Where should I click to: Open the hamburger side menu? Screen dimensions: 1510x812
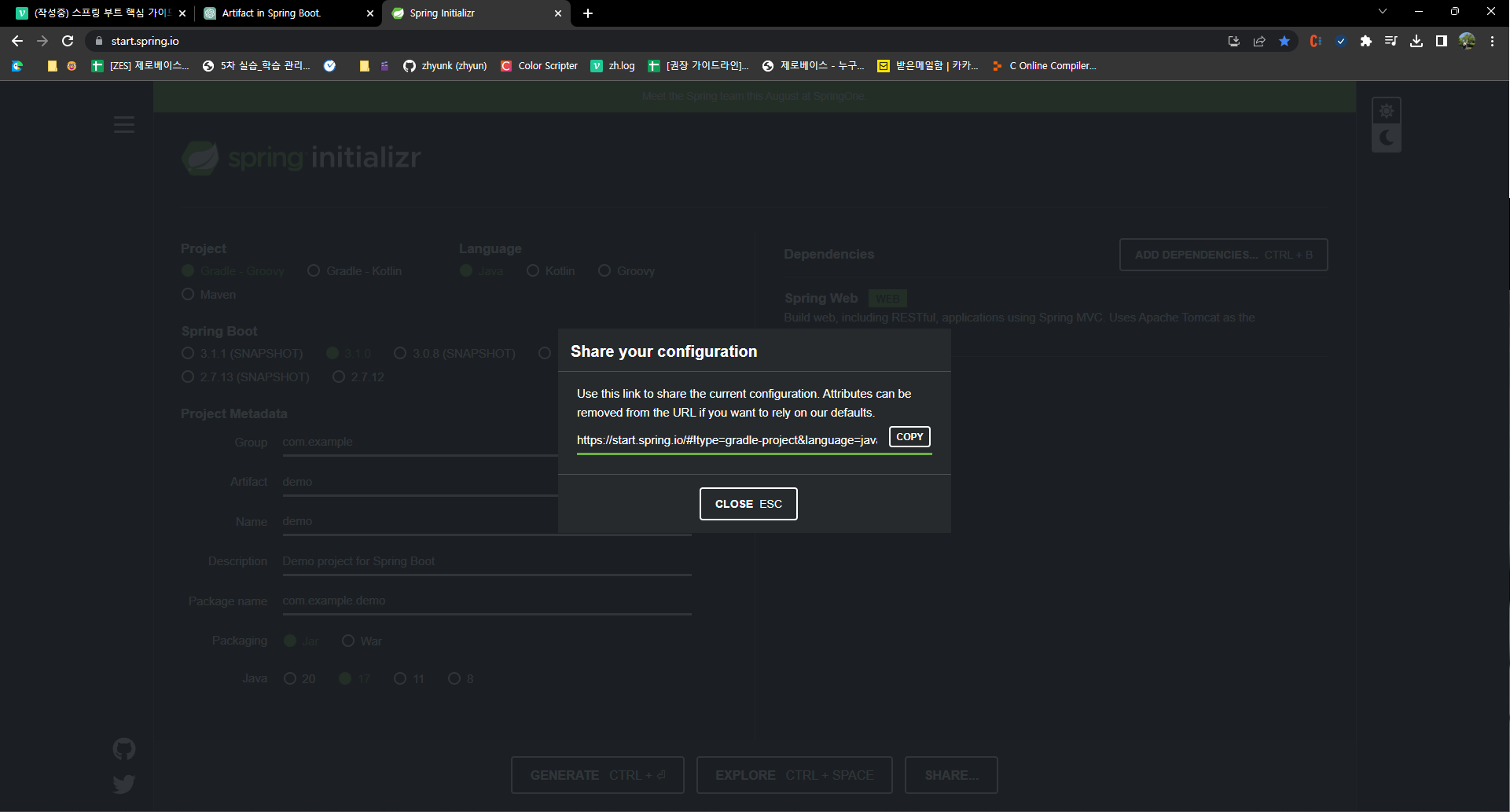tap(124, 124)
